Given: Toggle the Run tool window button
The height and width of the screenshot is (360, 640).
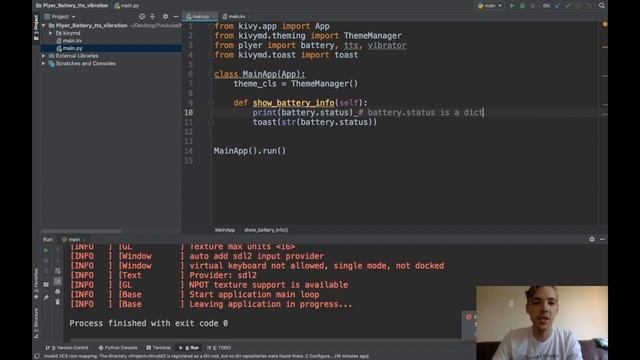Looking at the screenshot, I should 189,348.
